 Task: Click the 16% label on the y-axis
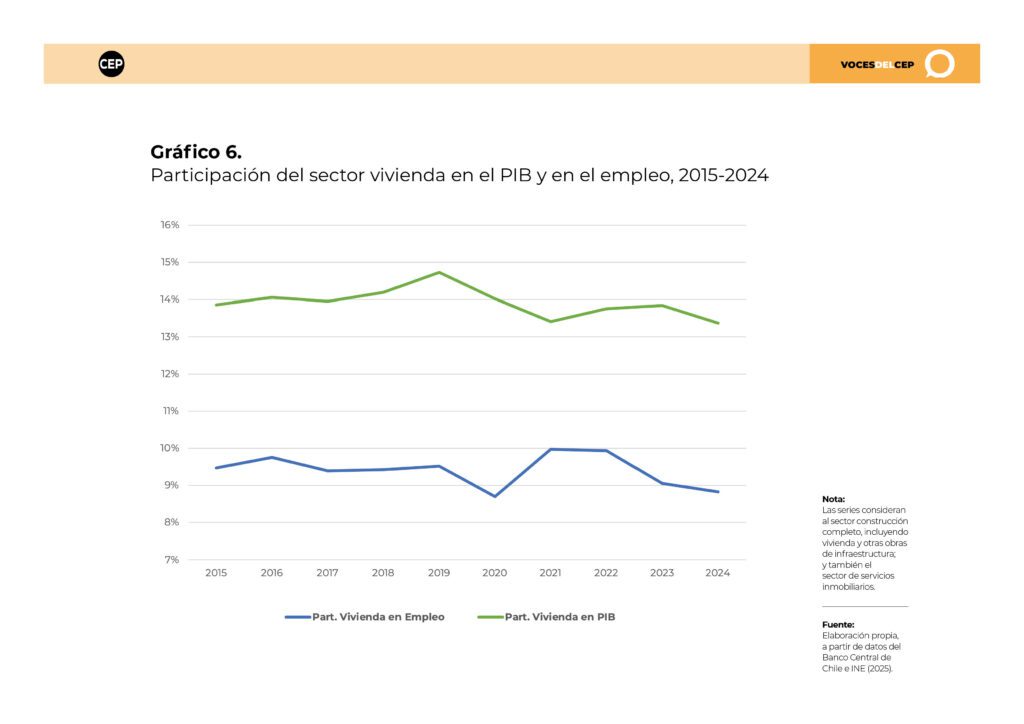170,225
